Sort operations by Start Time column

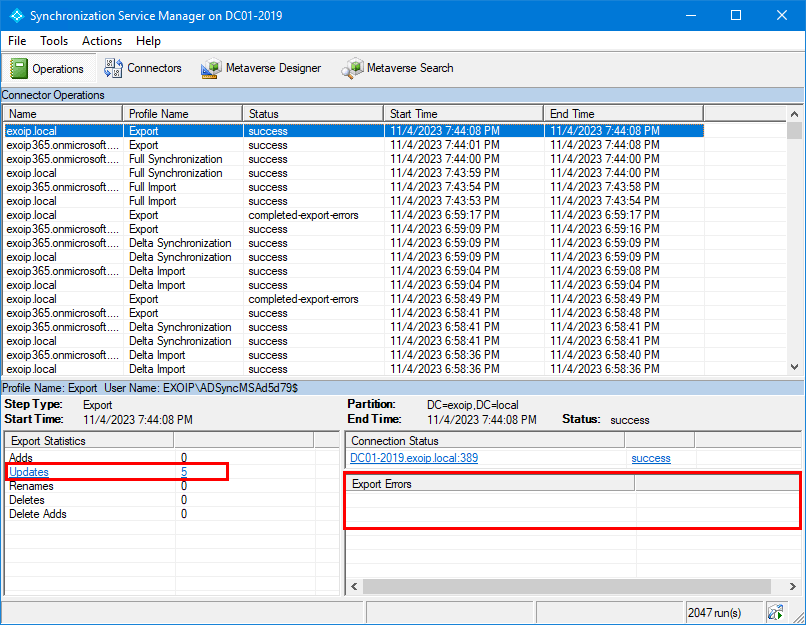[462, 114]
